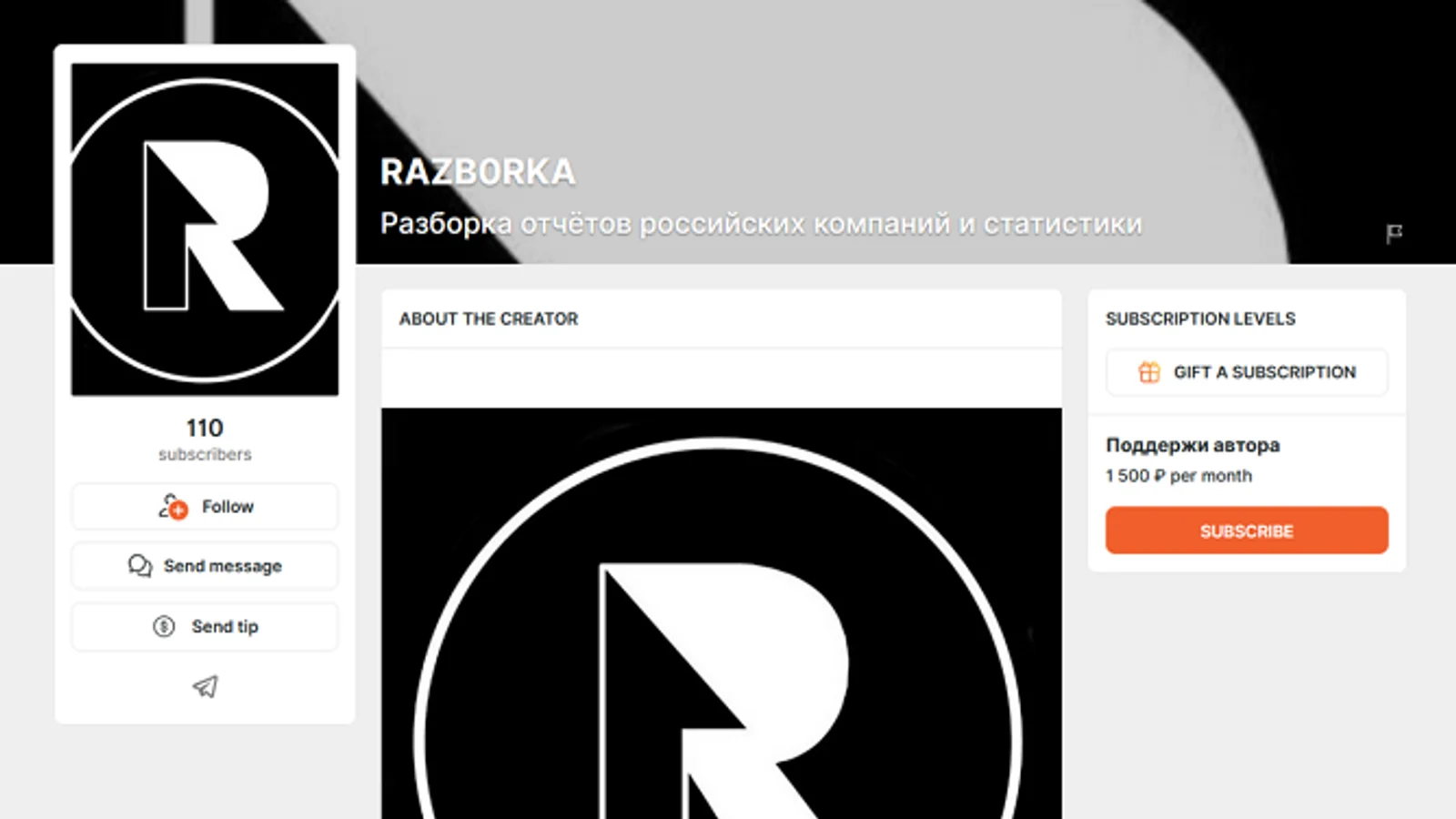Gift a subscription to someone

(x=1247, y=372)
